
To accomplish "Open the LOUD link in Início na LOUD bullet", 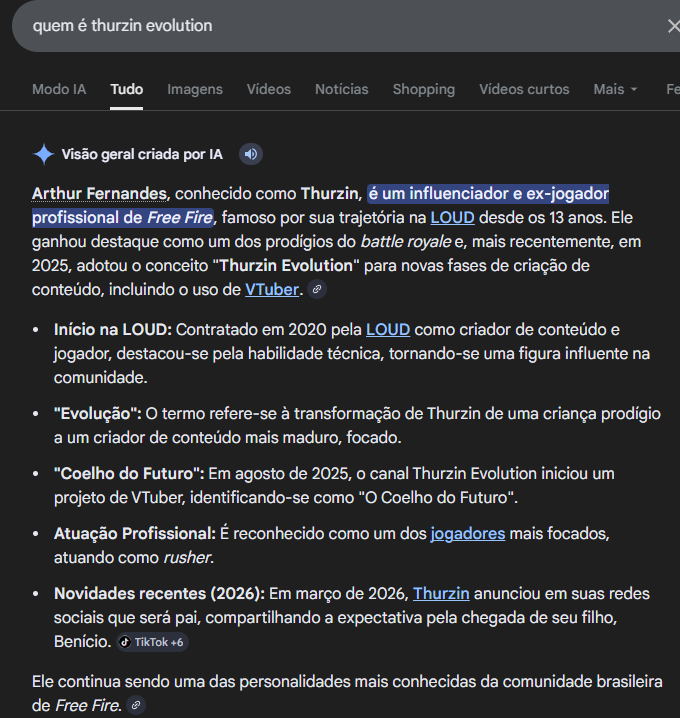I will tap(388, 330).
